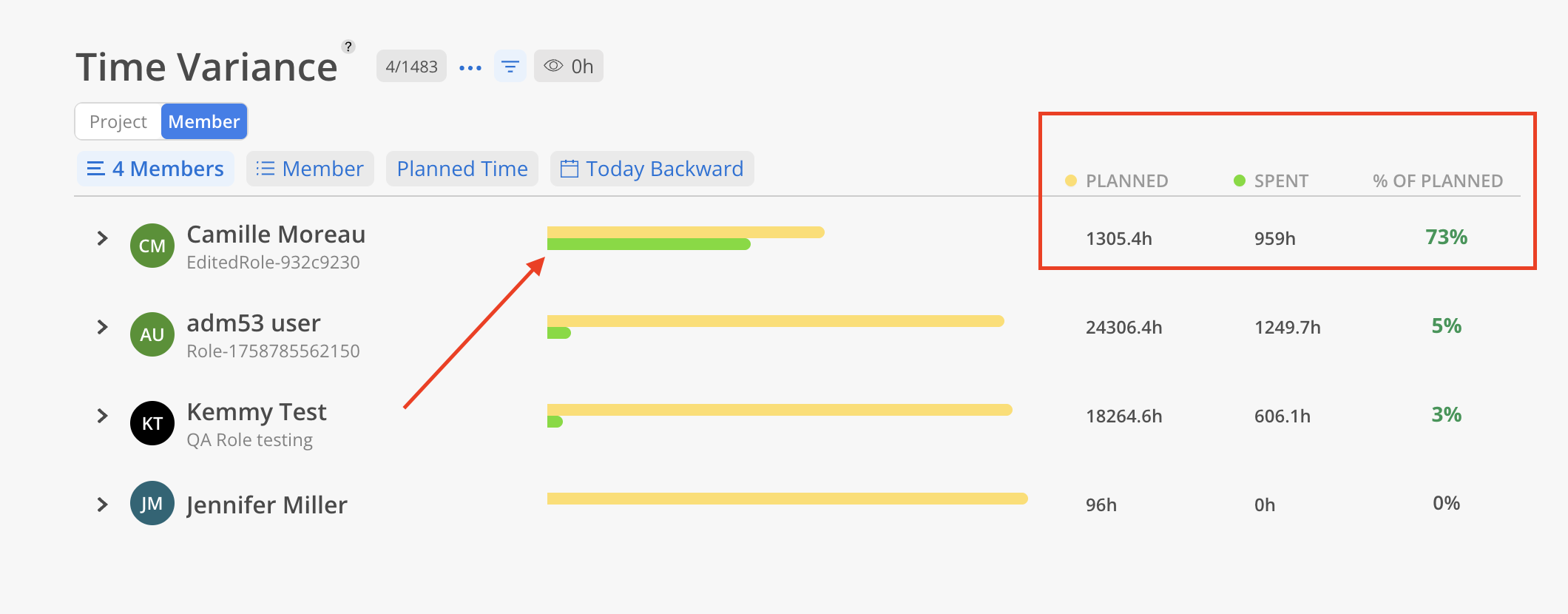The image size is (1568, 614).
Task: Expand the adm53 user row
Action: click(103, 327)
